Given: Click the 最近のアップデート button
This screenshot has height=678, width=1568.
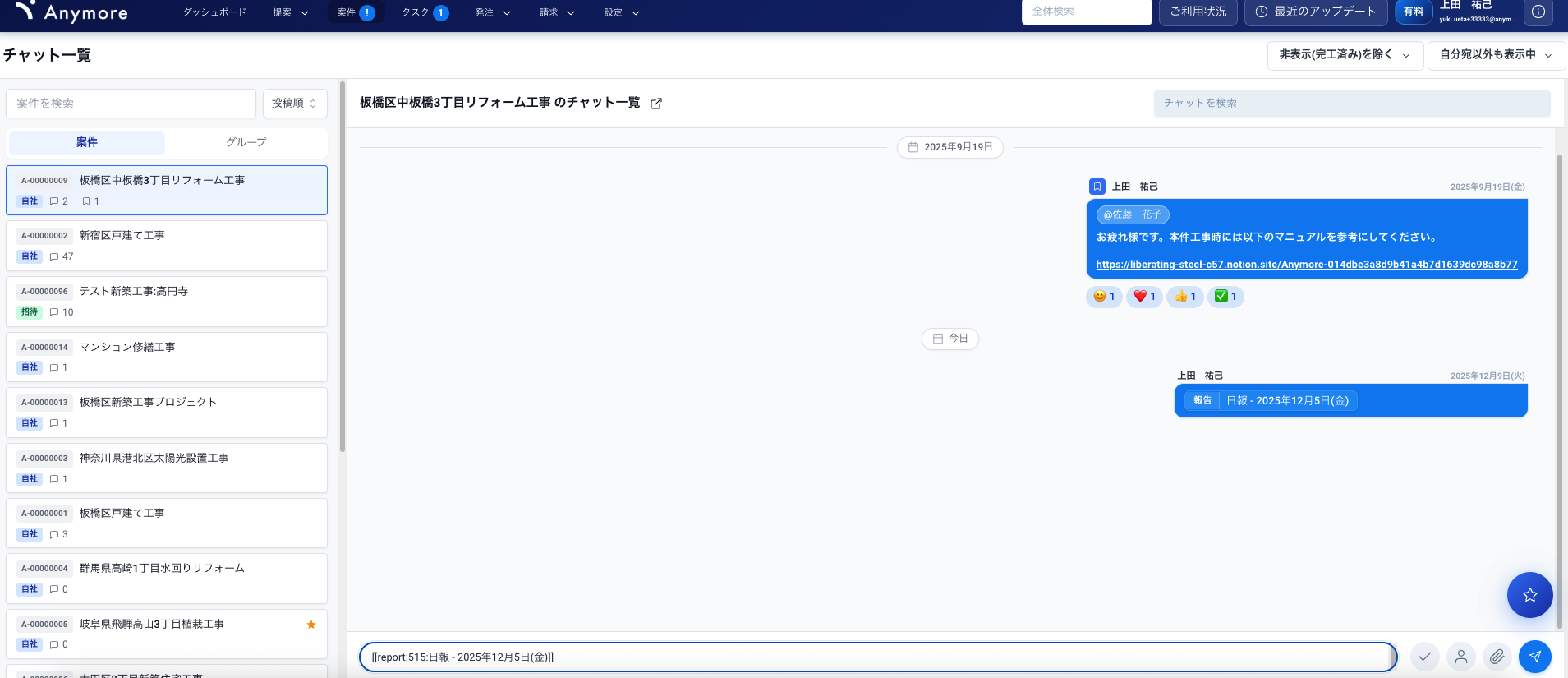Looking at the screenshot, I should pyautogui.click(x=1316, y=12).
